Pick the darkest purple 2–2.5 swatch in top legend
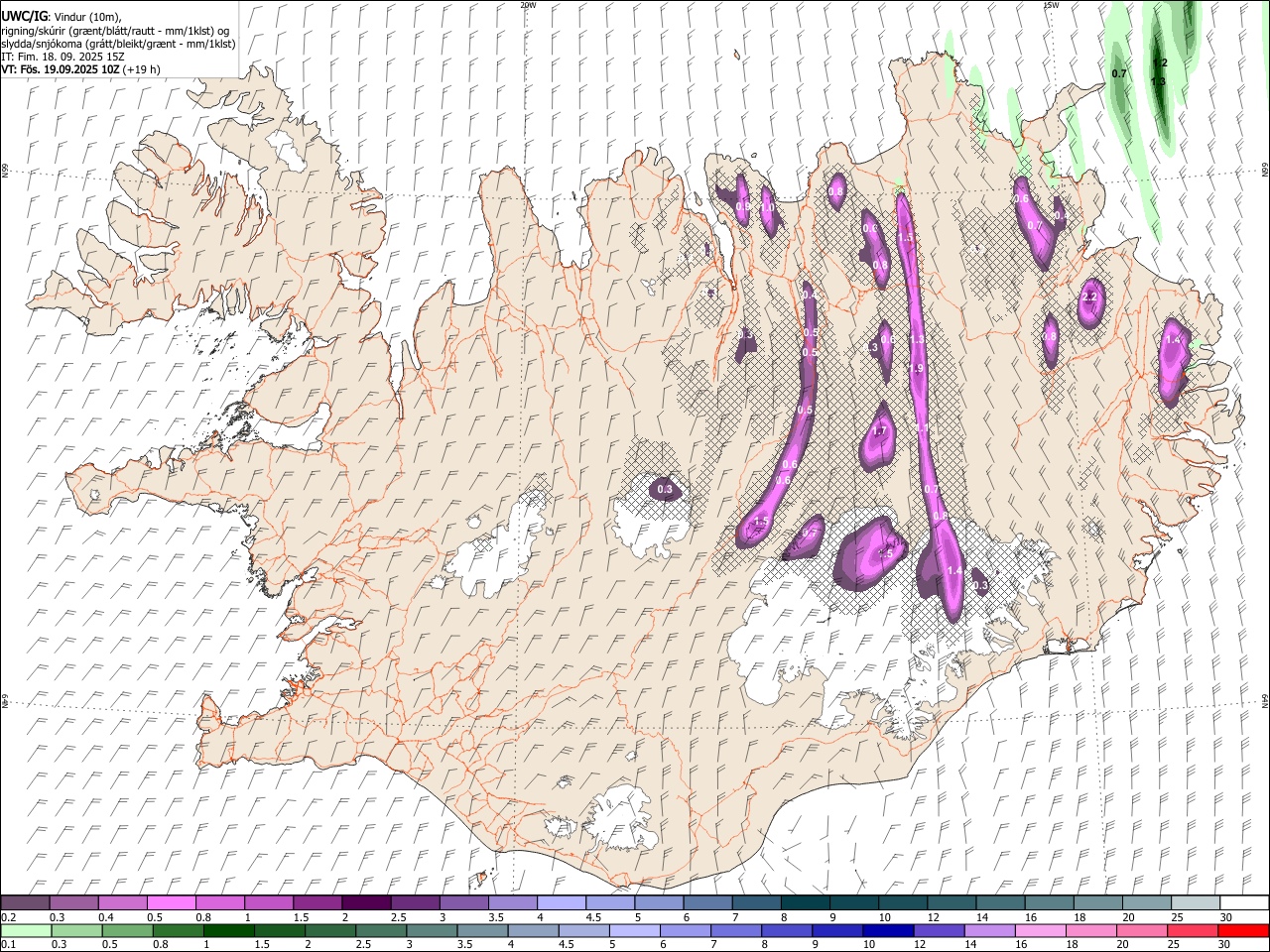This screenshot has height=952, width=1270. pos(365,902)
